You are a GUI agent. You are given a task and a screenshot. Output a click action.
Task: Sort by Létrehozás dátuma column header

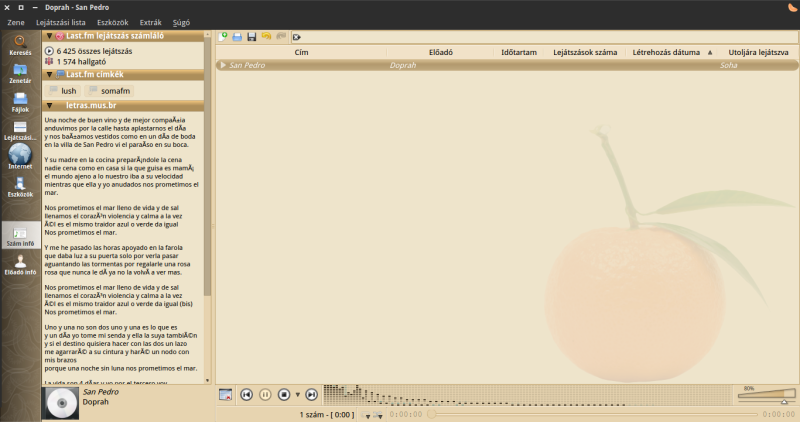(x=671, y=52)
